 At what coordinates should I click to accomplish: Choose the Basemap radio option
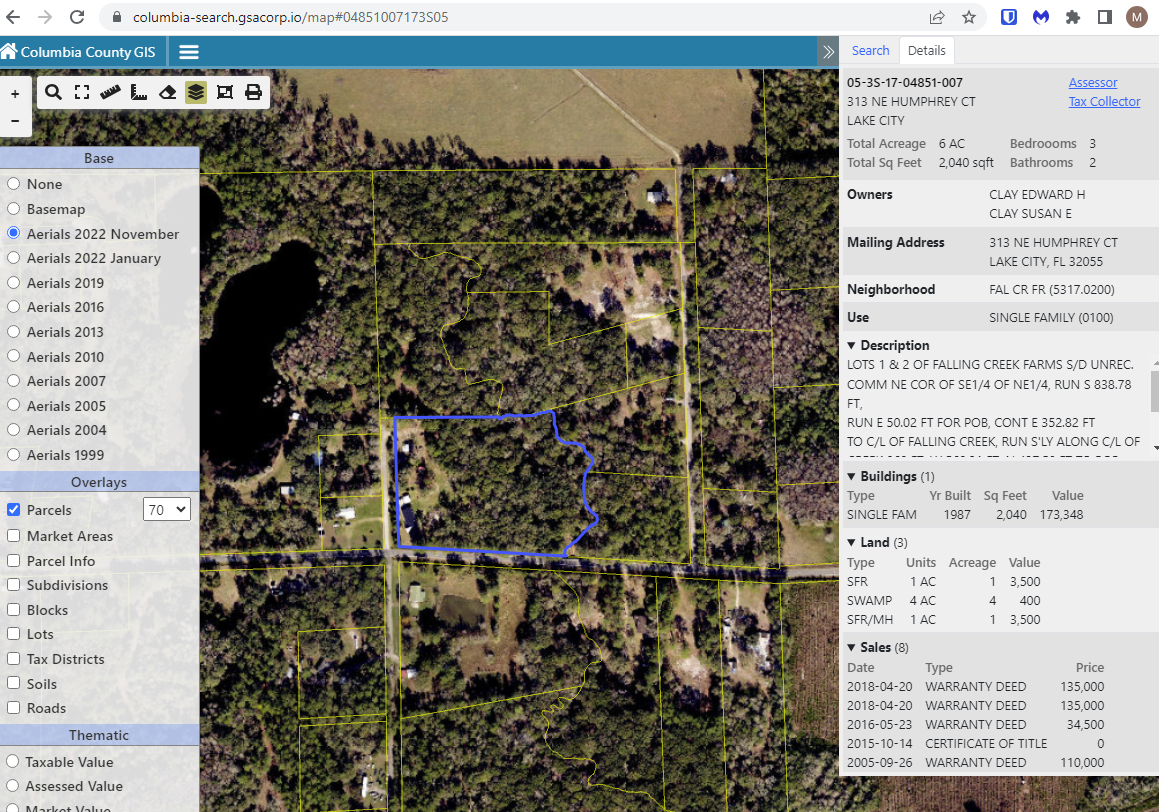pyautogui.click(x=14, y=209)
